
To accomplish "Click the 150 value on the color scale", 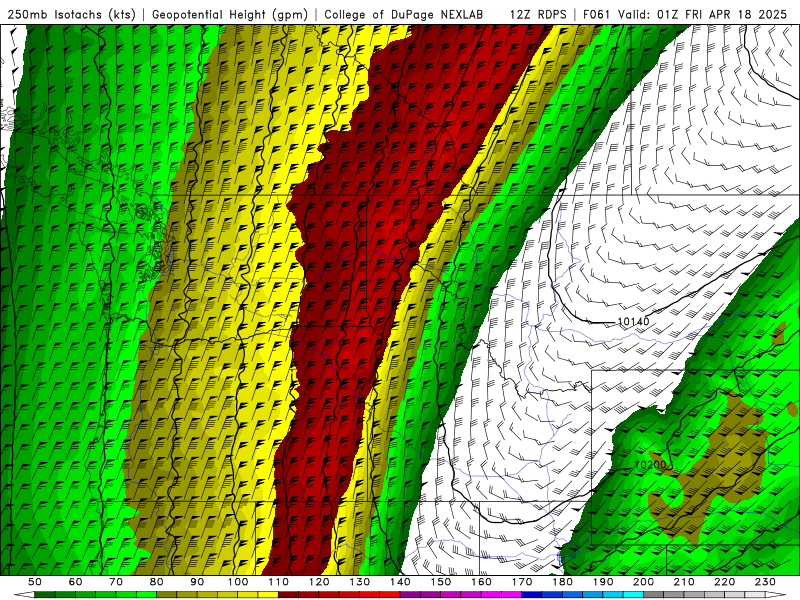I will pyautogui.click(x=441, y=582).
